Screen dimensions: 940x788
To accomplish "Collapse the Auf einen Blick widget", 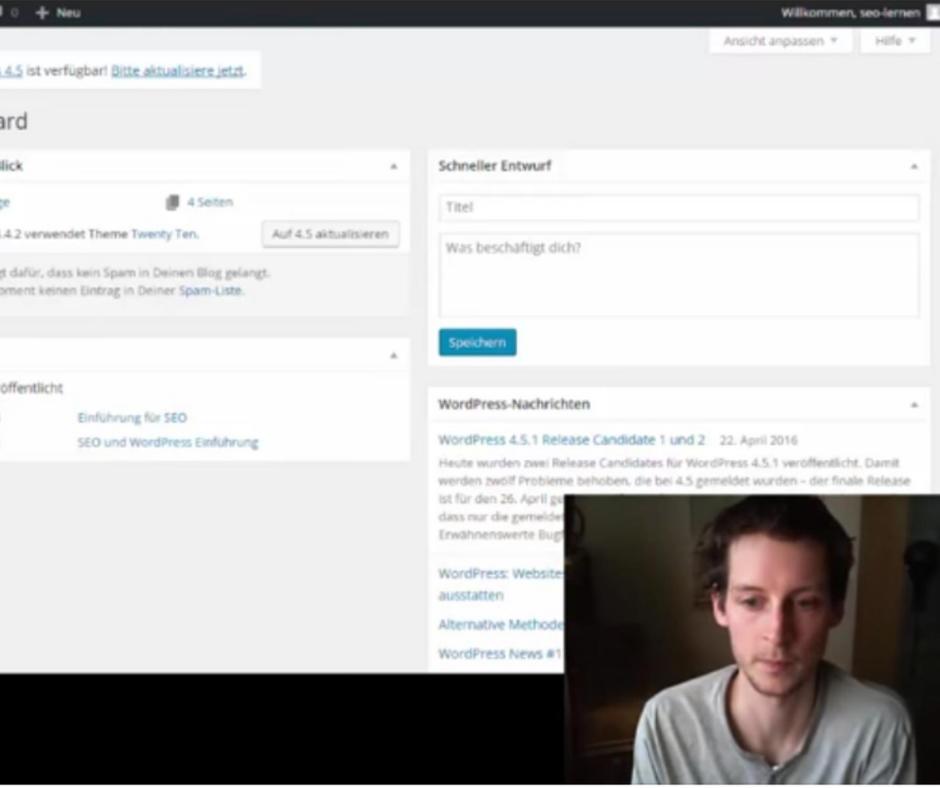I will pyautogui.click(x=394, y=166).
